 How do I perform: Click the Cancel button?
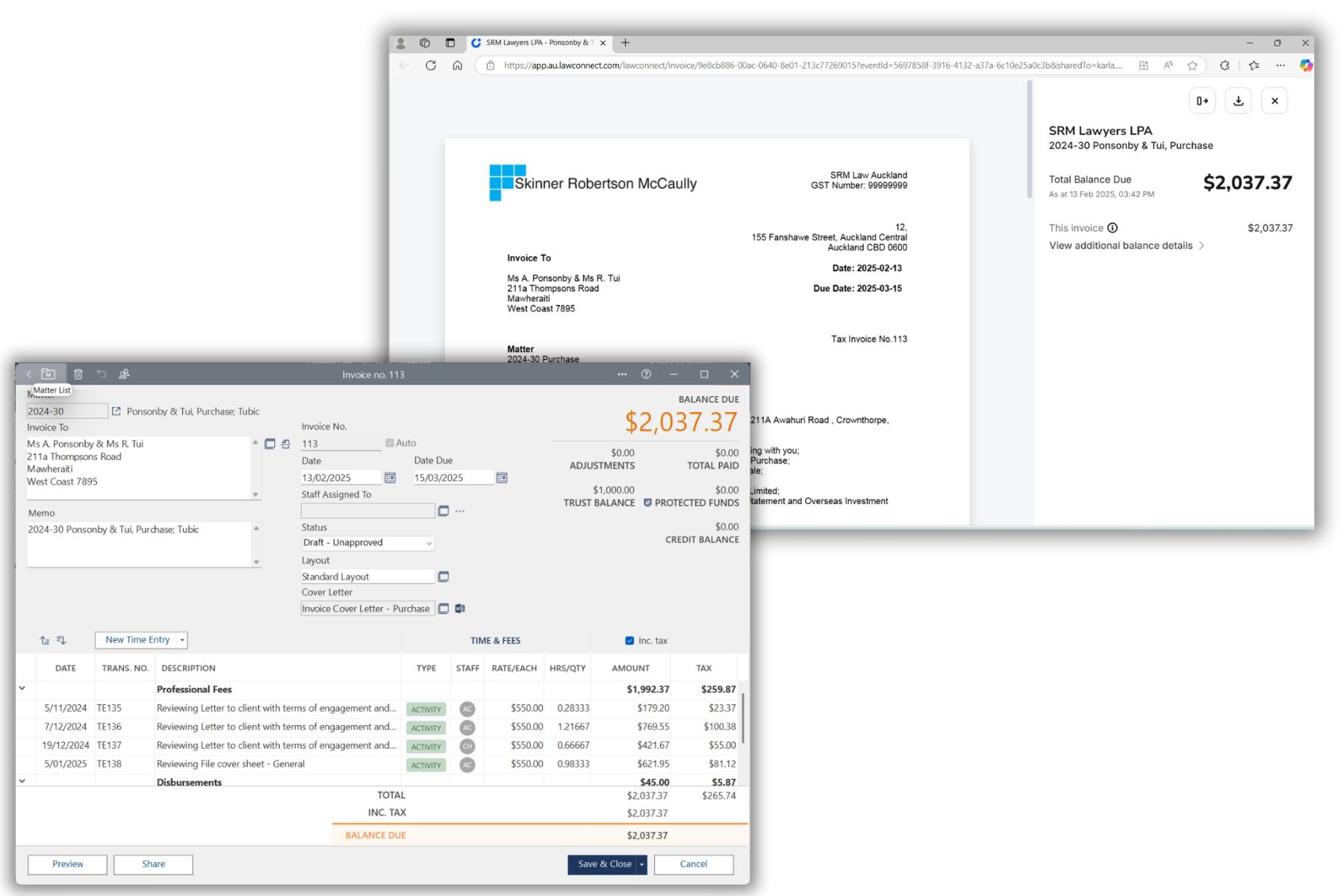point(694,865)
